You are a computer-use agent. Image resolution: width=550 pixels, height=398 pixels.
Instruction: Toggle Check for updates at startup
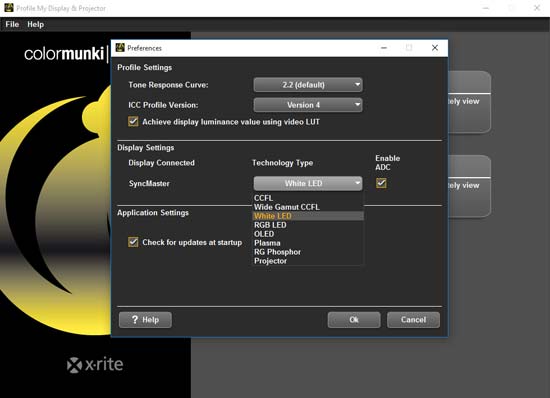pyautogui.click(x=133, y=242)
